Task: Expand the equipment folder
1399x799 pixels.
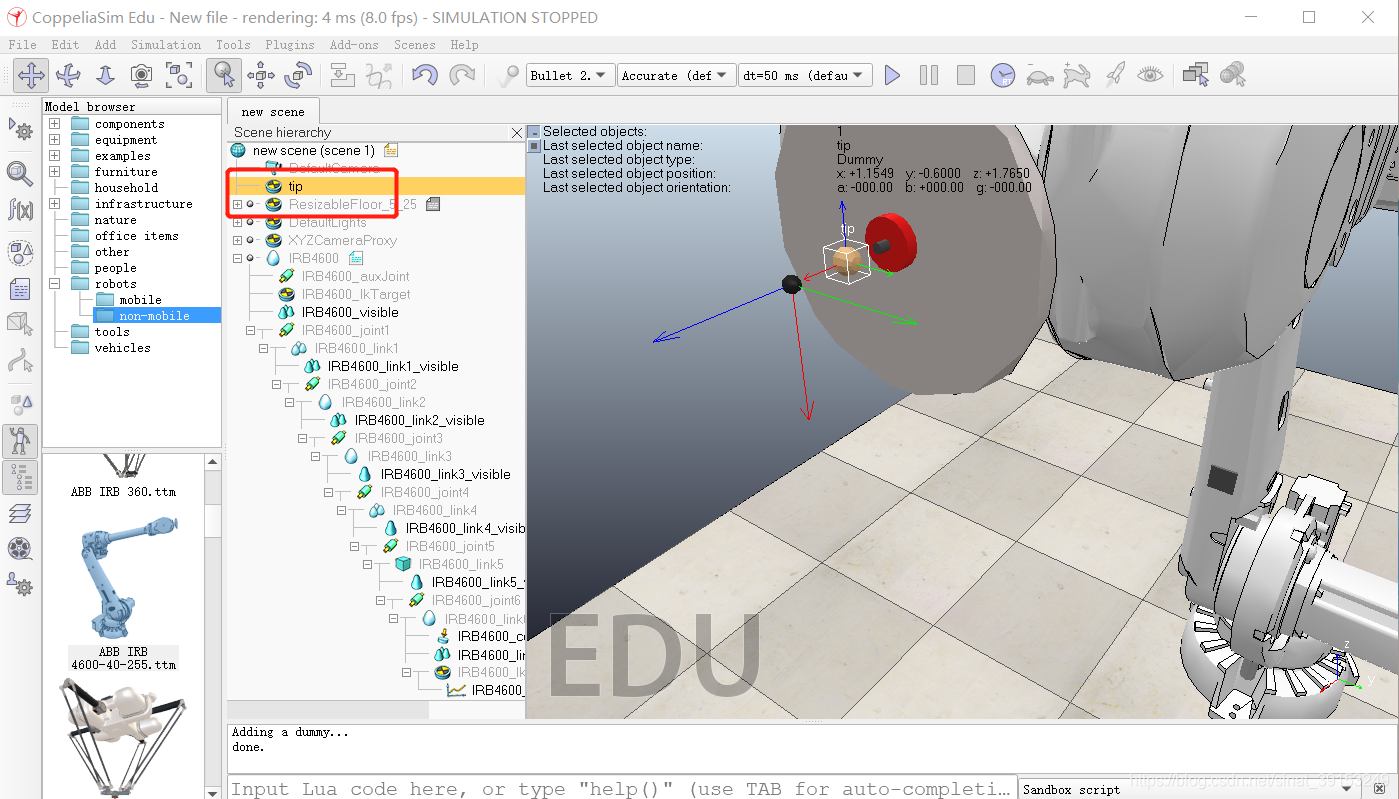Action: pos(55,140)
